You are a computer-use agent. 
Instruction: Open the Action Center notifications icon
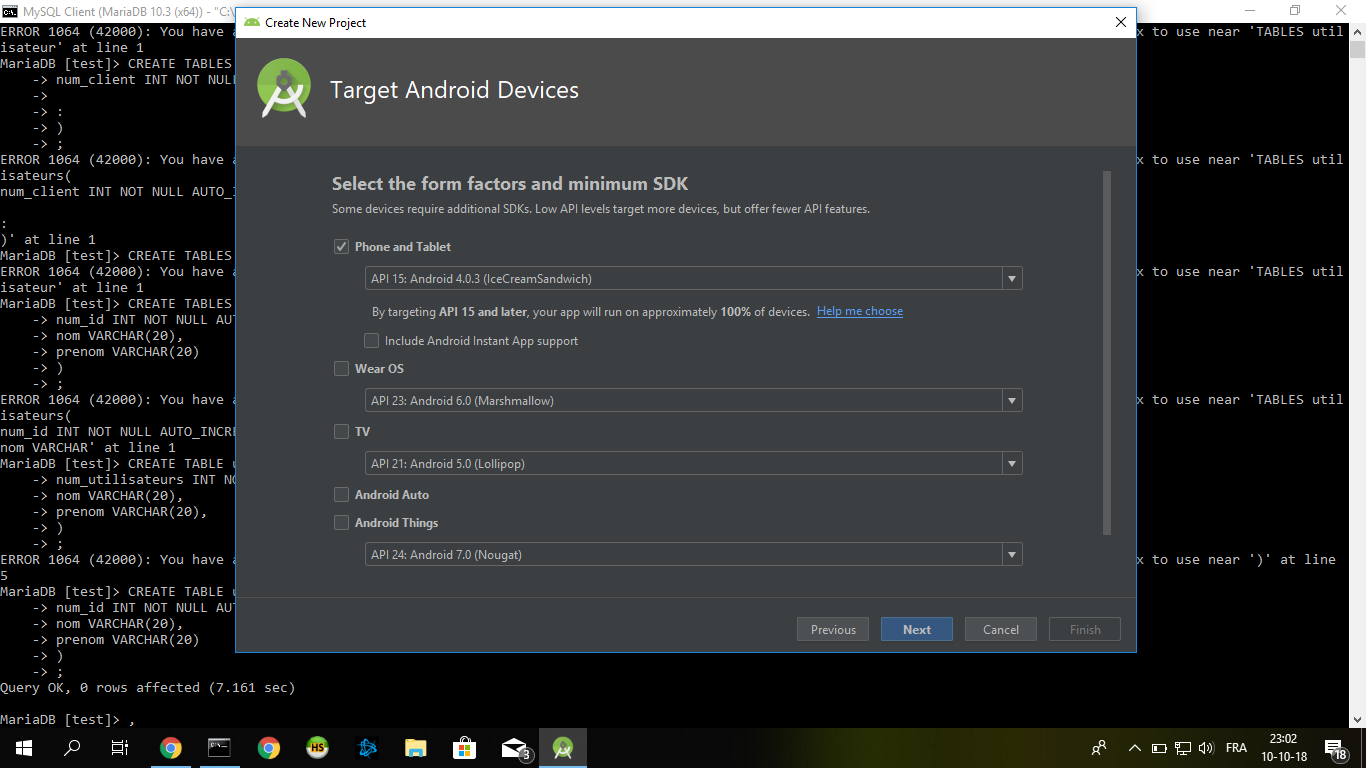[x=1336, y=748]
